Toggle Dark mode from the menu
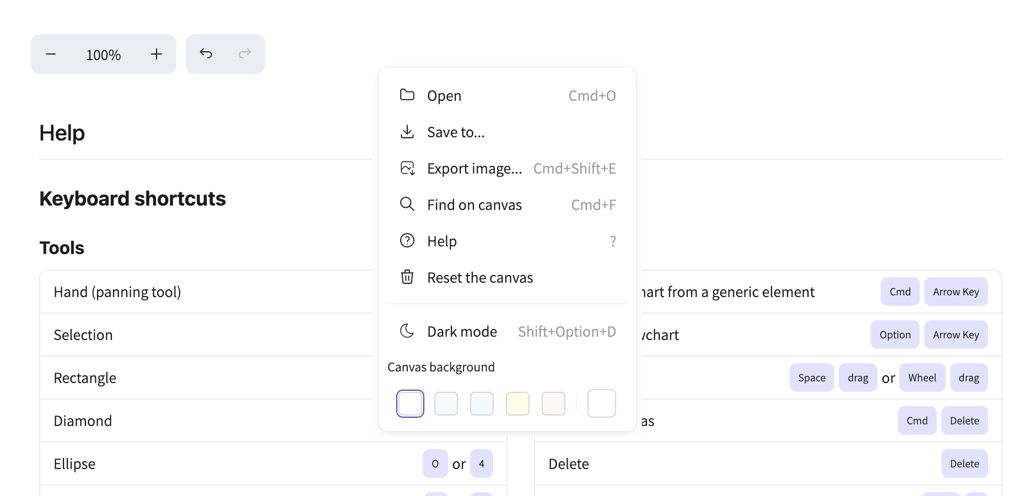This screenshot has height=496, width=1014. point(462,331)
